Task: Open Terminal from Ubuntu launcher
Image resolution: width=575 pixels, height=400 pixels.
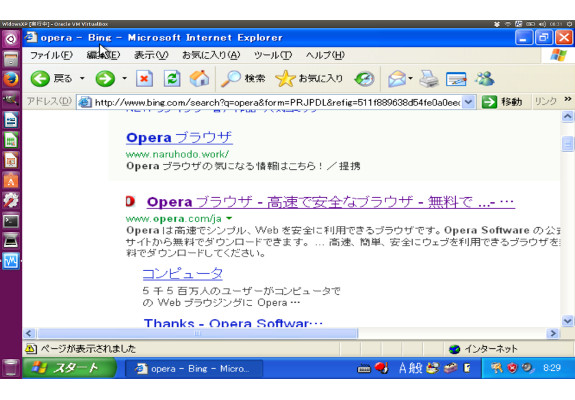Action: (11, 221)
